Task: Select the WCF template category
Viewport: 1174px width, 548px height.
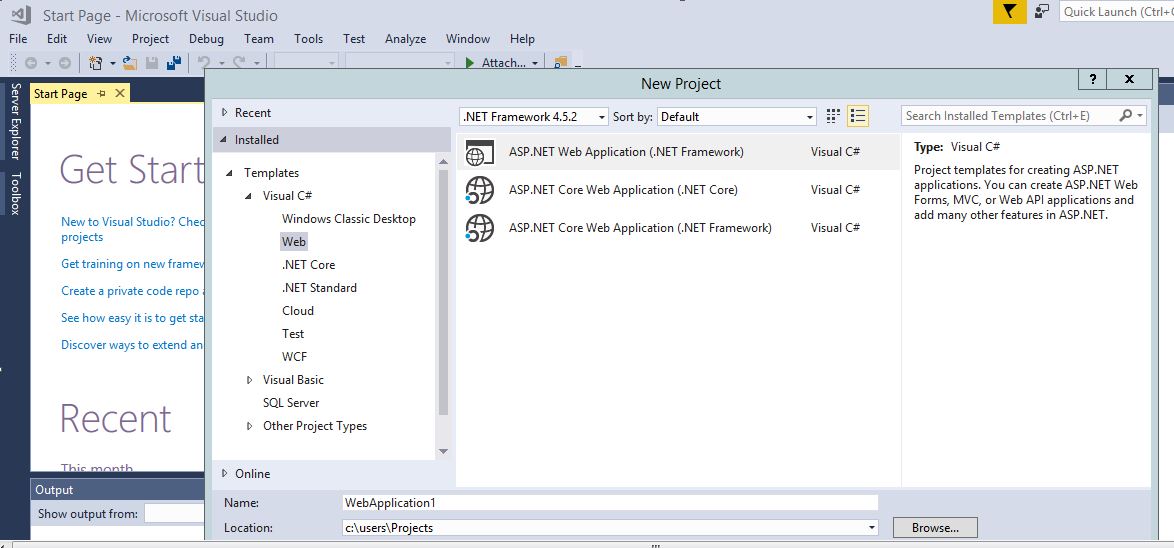Action: 294,356
